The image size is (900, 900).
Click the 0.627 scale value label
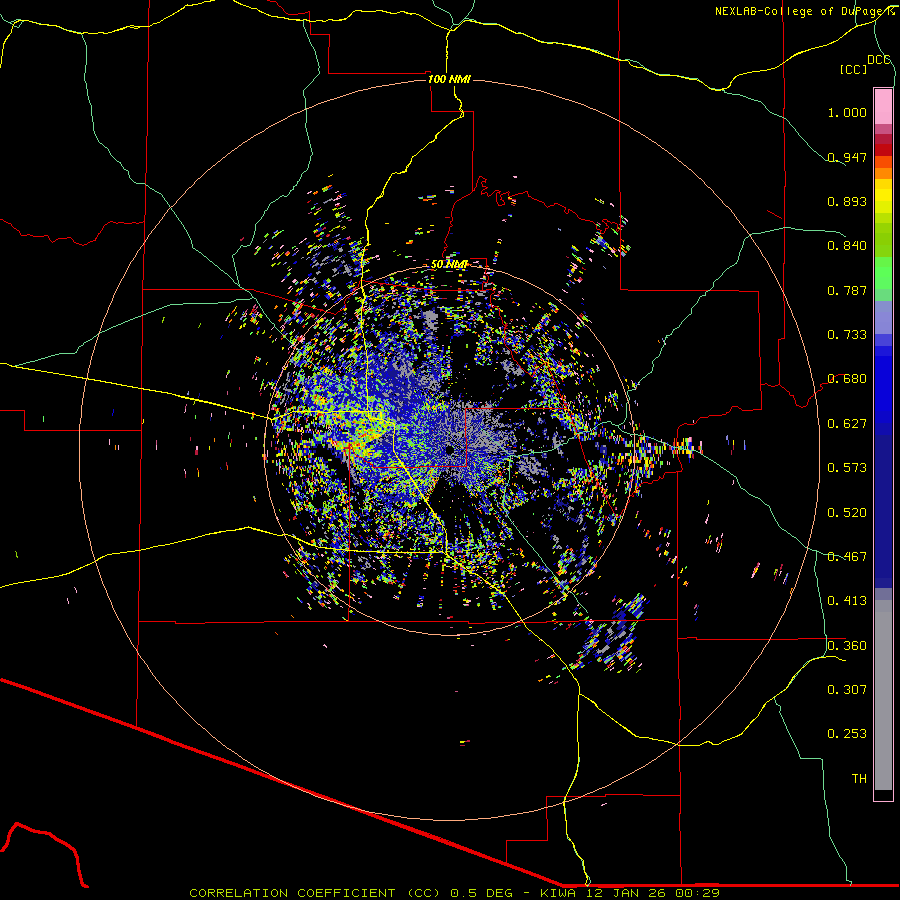pyautogui.click(x=847, y=424)
